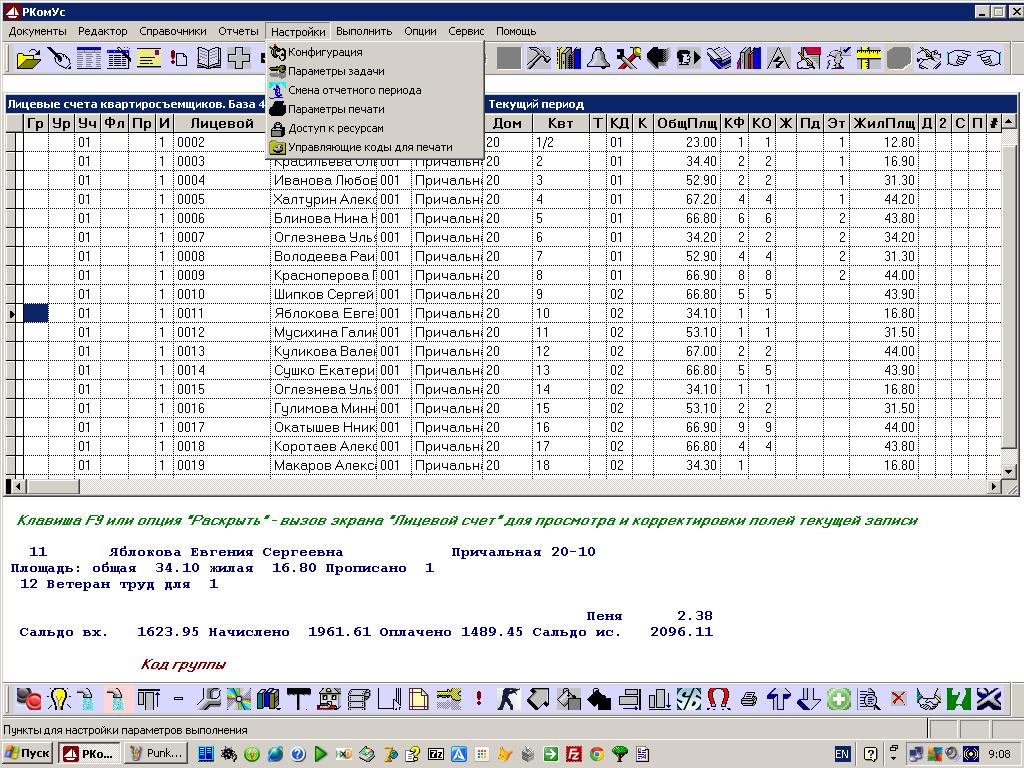Viewport: 1024px width, 768px height.
Task: Click the open book toolbar icon
Action: 209,59
